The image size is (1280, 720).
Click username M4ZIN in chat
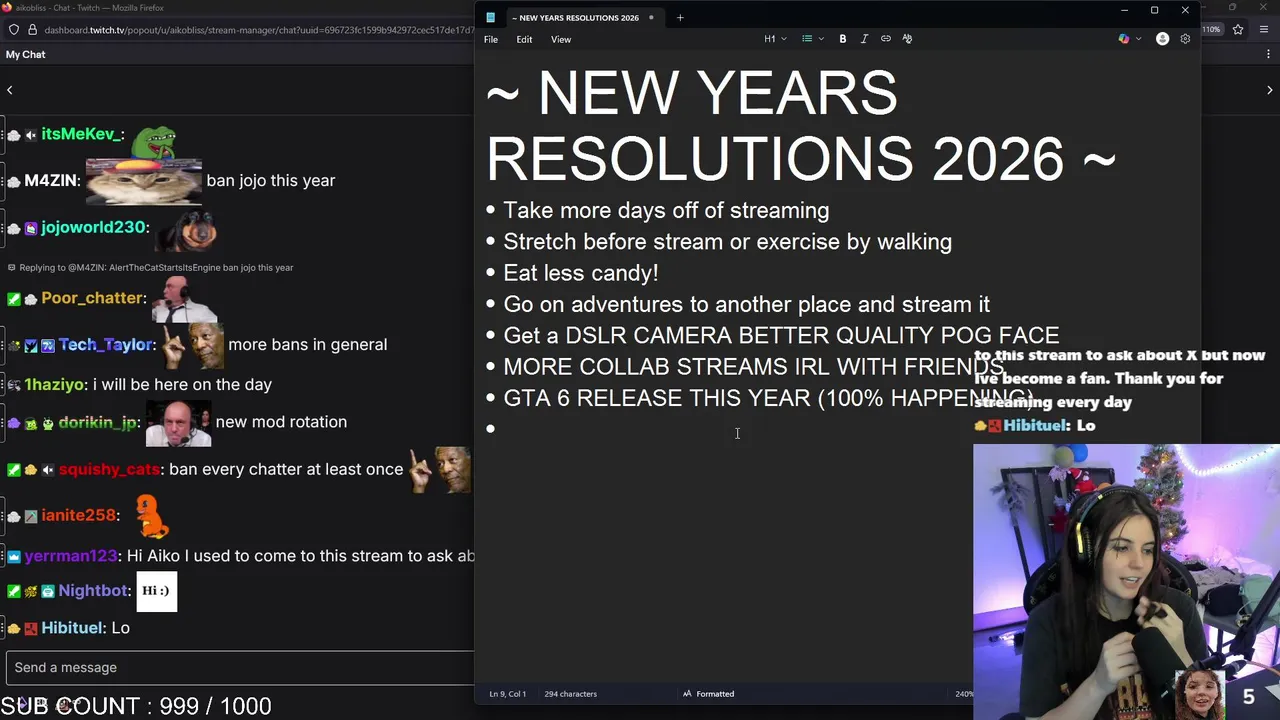pyautogui.click(x=51, y=181)
